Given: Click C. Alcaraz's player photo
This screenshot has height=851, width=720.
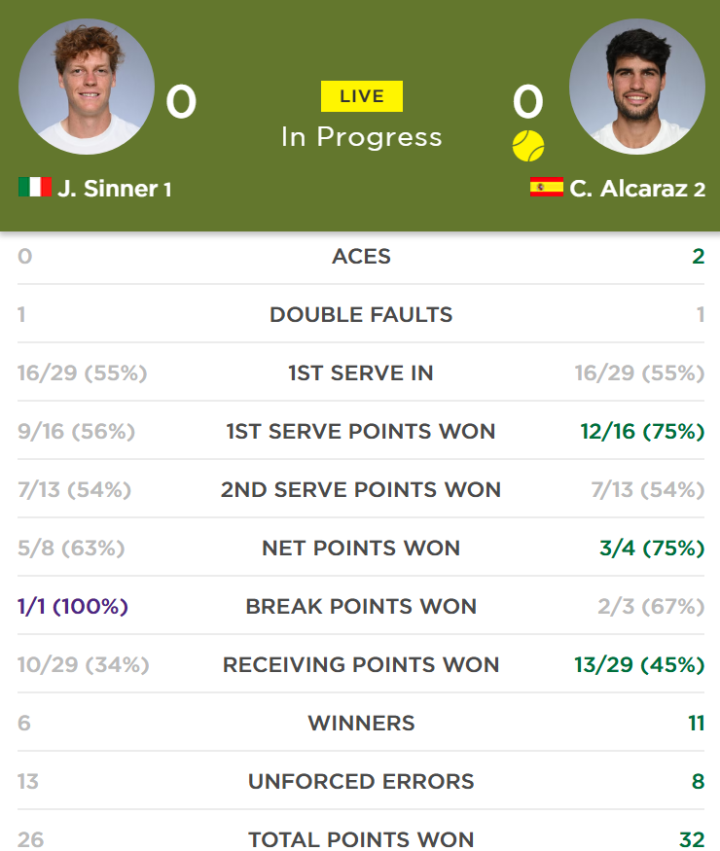Looking at the screenshot, I should 637,87.
